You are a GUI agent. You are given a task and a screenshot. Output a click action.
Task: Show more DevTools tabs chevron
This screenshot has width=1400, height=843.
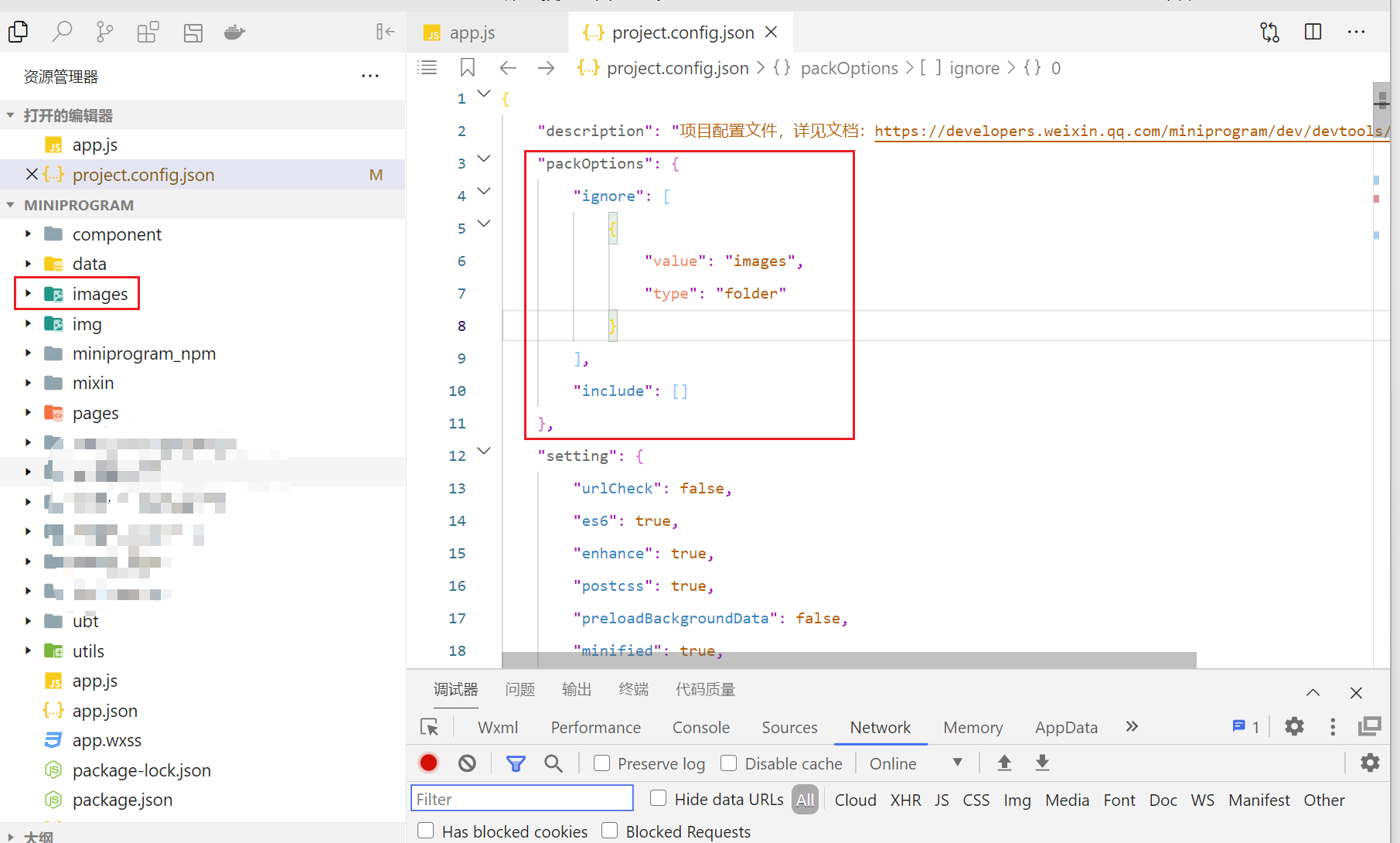coord(1132,726)
